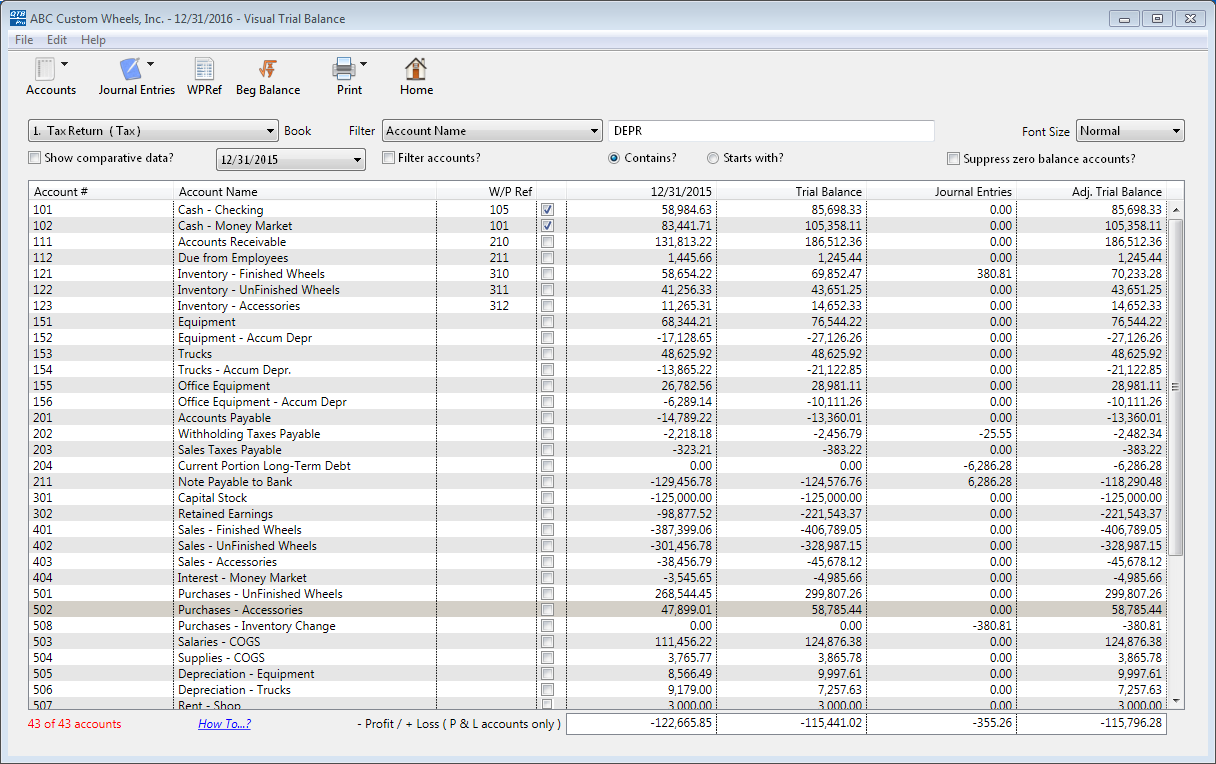Open the File menu
The height and width of the screenshot is (764, 1216).
click(x=24, y=40)
